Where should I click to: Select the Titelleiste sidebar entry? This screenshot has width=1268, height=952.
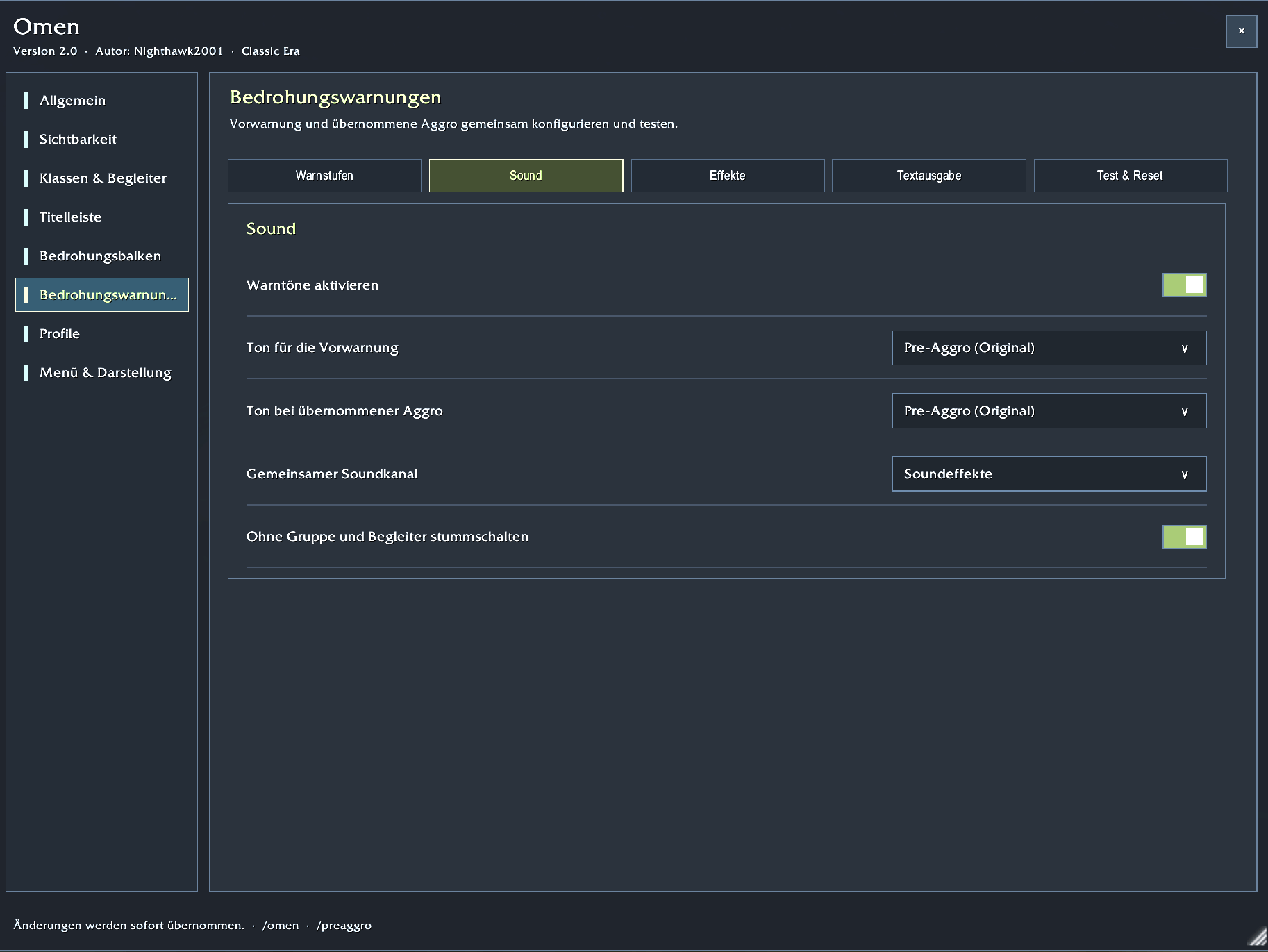101,217
